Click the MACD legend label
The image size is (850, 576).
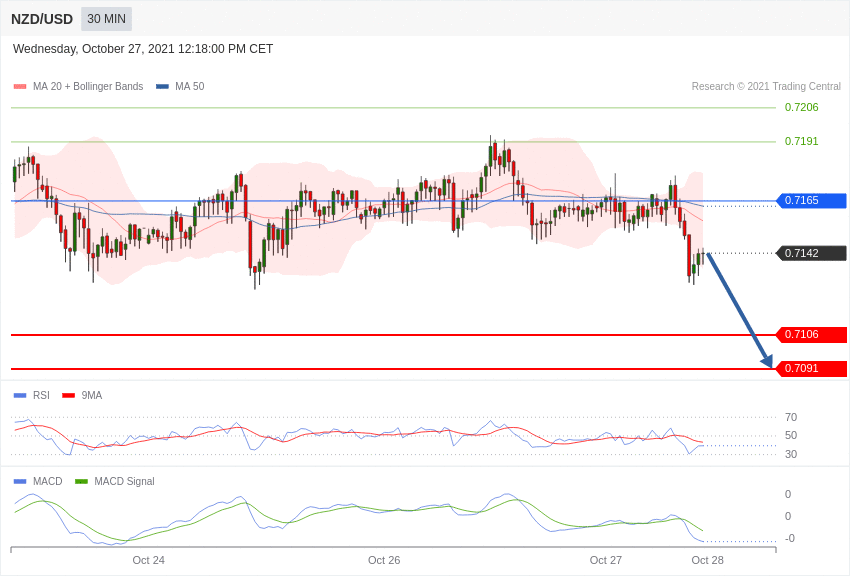pos(47,481)
